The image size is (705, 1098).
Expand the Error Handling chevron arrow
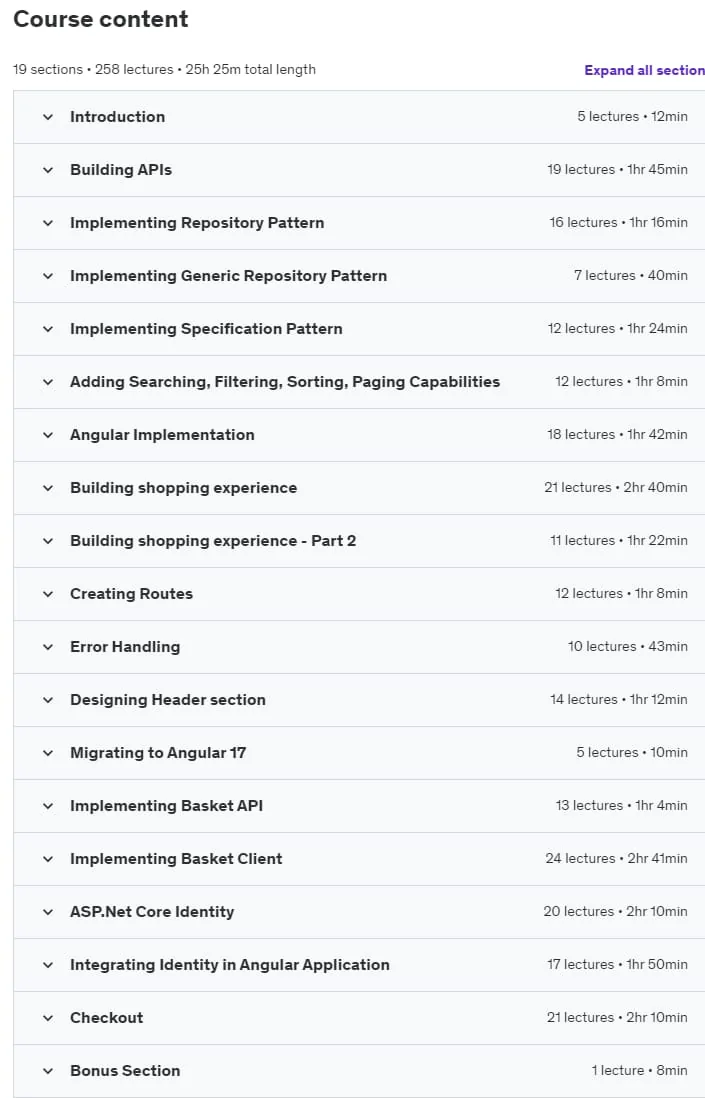click(x=48, y=647)
